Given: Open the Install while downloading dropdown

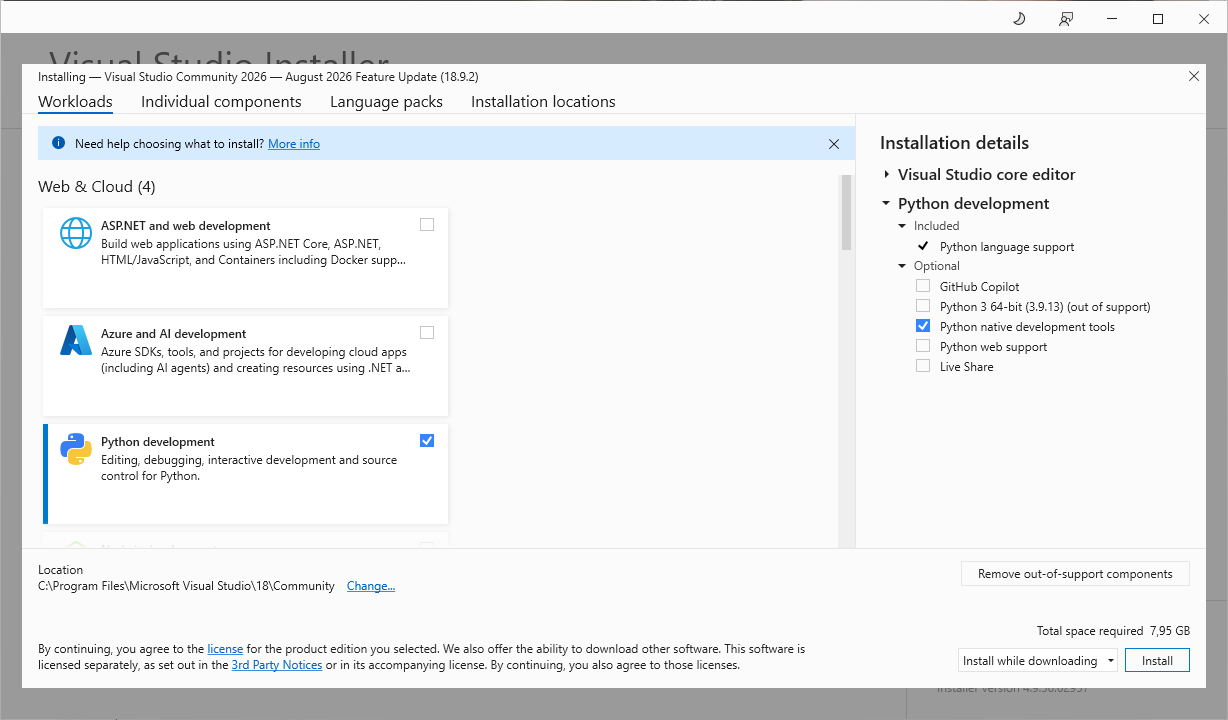Looking at the screenshot, I should (1037, 660).
